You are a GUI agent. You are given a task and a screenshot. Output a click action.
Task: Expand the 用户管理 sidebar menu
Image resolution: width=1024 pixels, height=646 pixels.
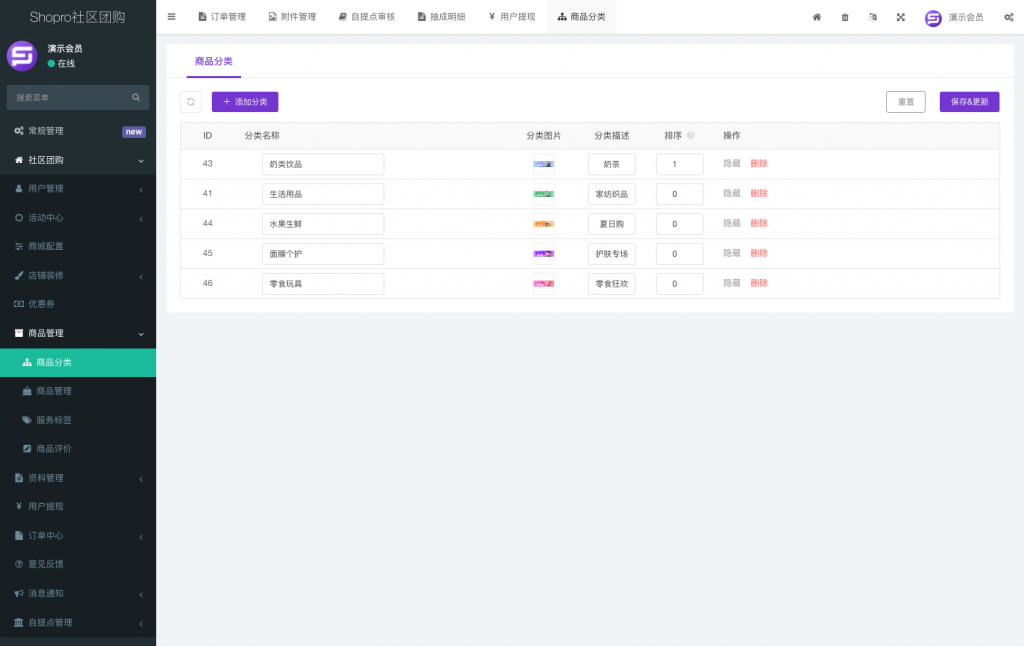[x=78, y=189]
